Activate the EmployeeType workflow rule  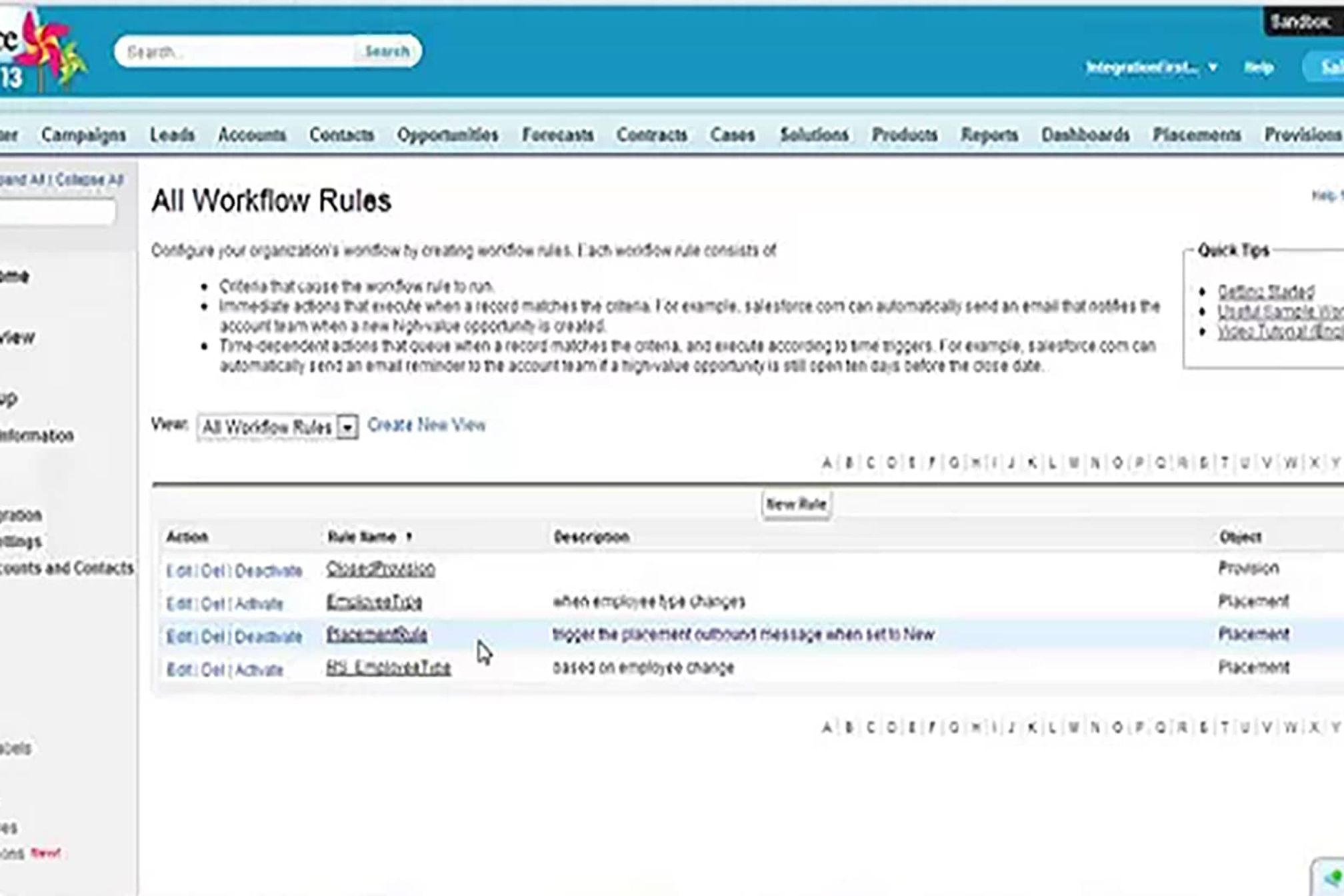(x=259, y=604)
